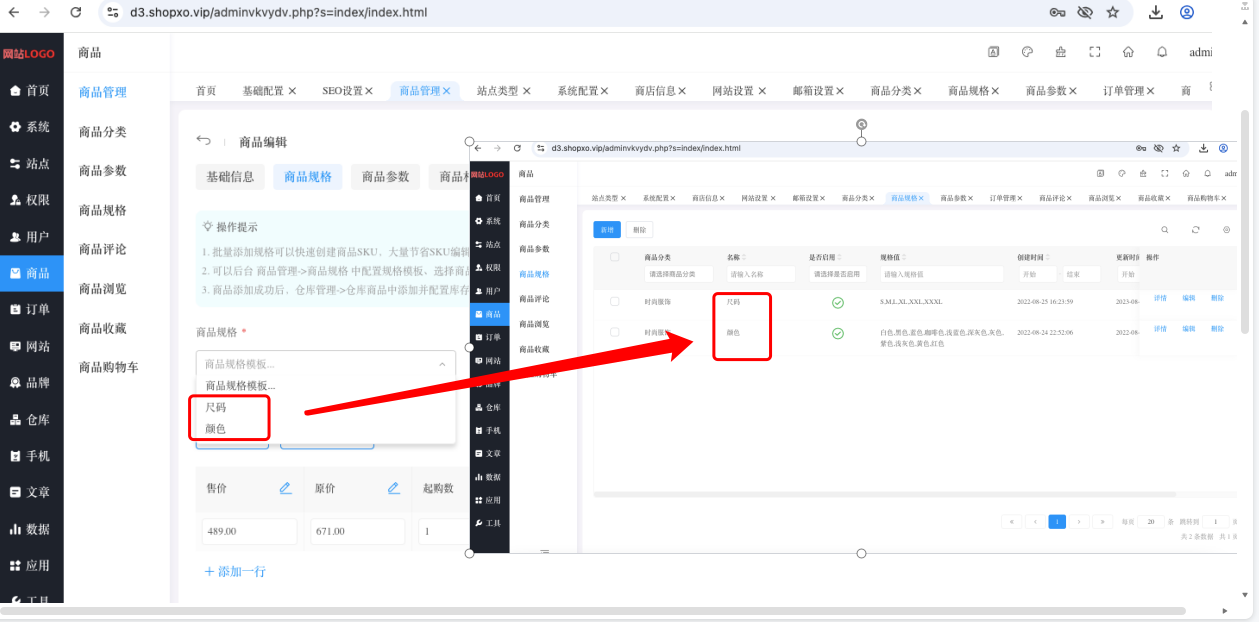Screen dimensions: 1259x622
Task: Click the pencil edit icon next to 售价
Action: pos(285,488)
